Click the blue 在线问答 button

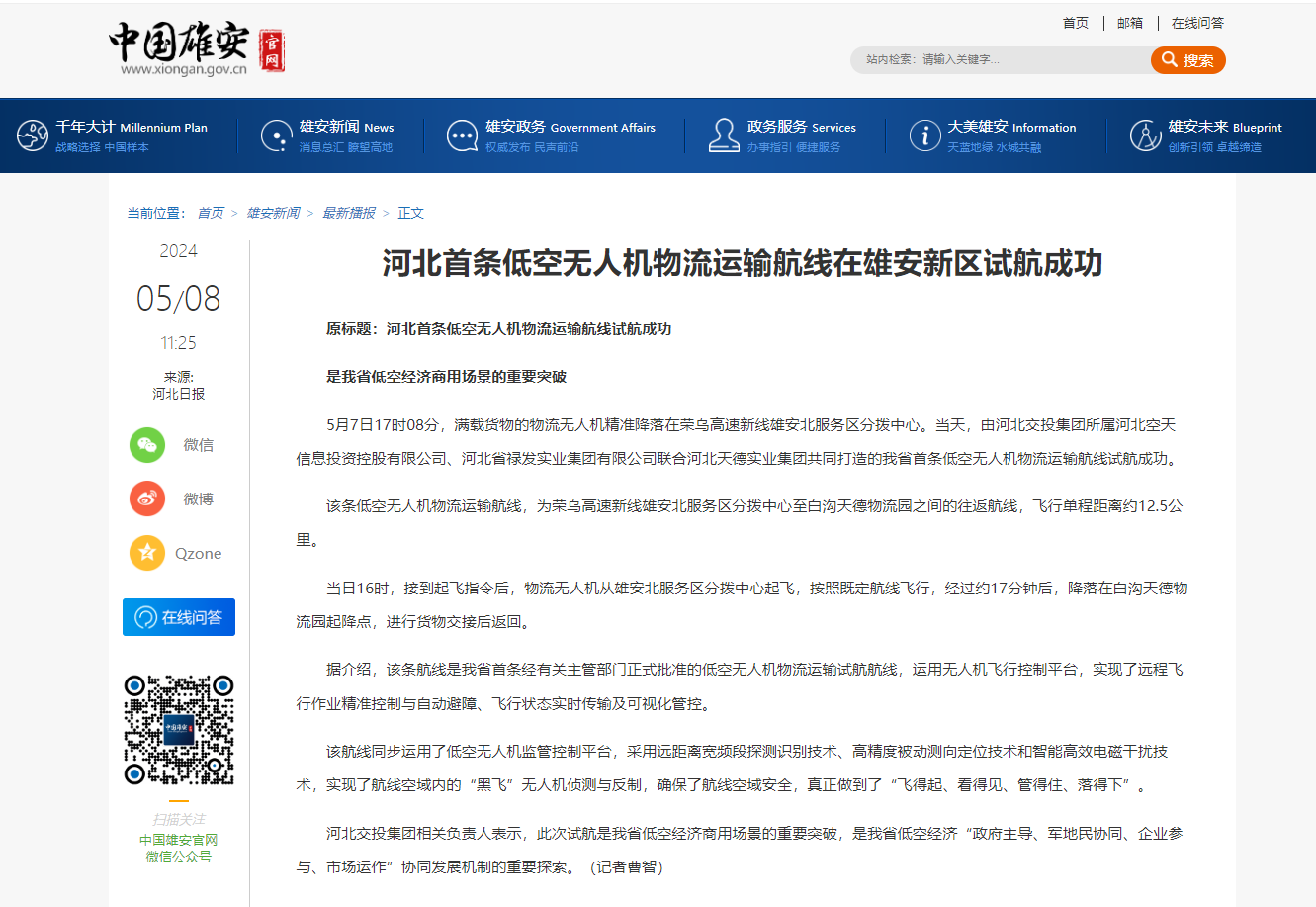coord(179,617)
